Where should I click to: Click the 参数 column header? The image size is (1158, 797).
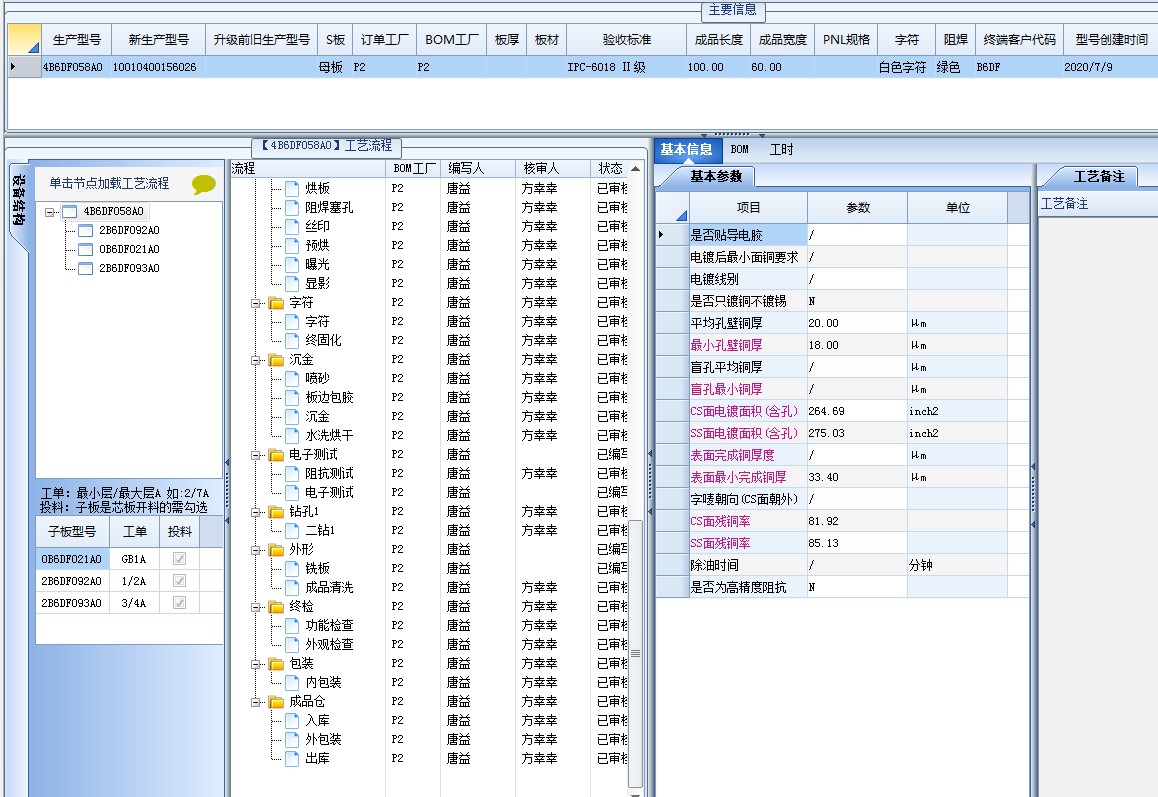click(857, 208)
